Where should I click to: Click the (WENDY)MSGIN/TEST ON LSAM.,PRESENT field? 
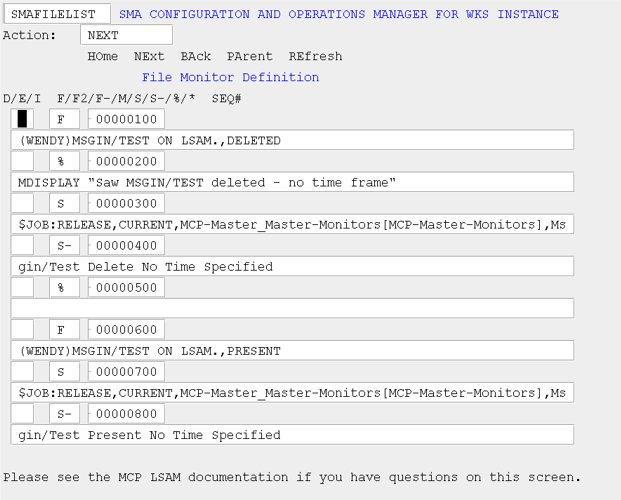click(292, 350)
